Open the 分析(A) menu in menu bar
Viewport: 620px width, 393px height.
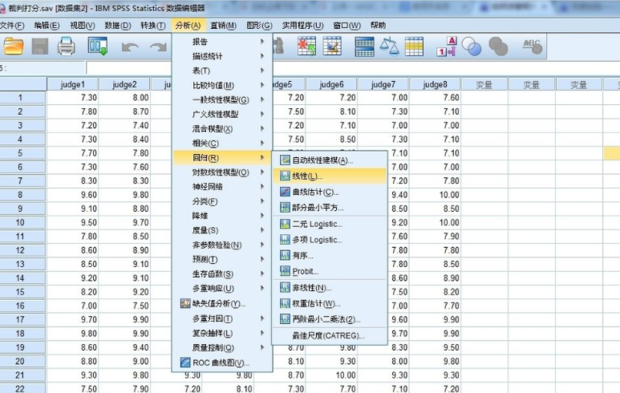click(x=188, y=25)
